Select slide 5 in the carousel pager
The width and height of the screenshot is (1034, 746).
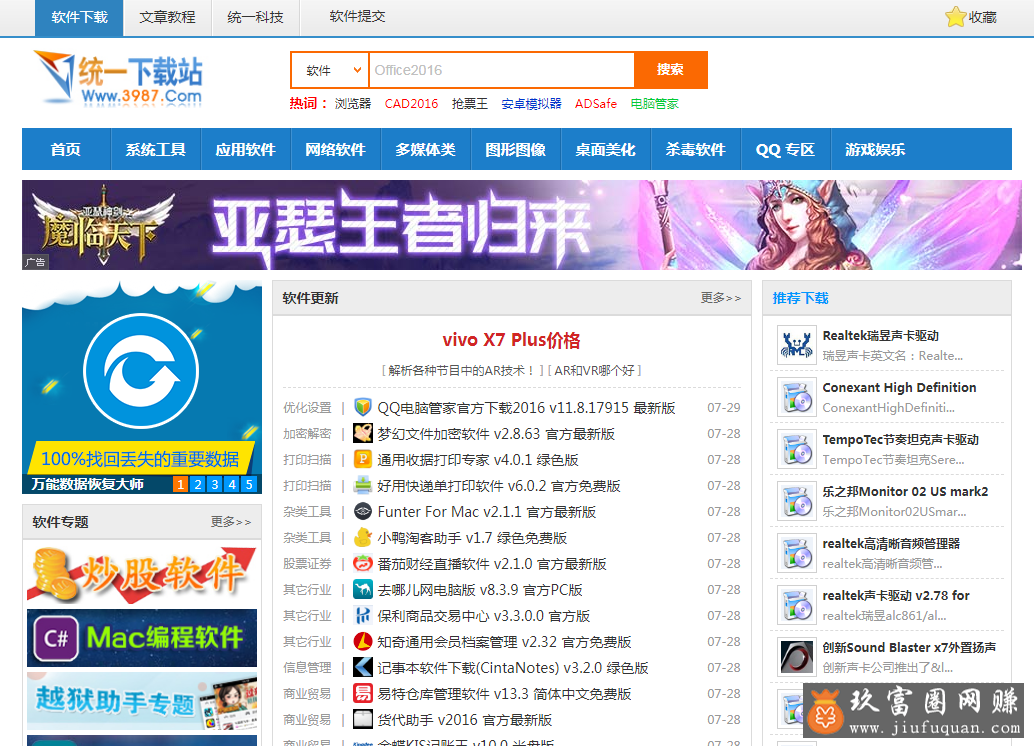[x=249, y=484]
